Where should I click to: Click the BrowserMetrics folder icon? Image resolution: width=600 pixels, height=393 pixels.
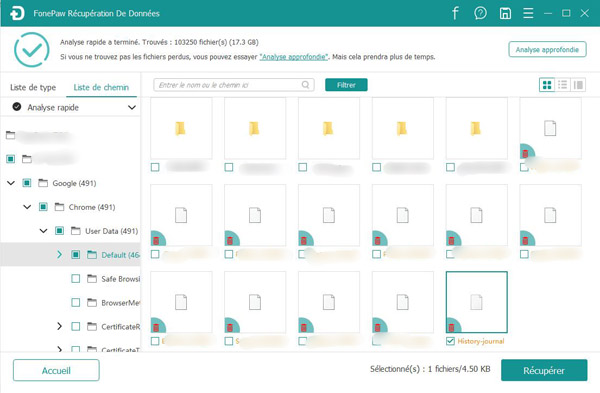point(92,303)
